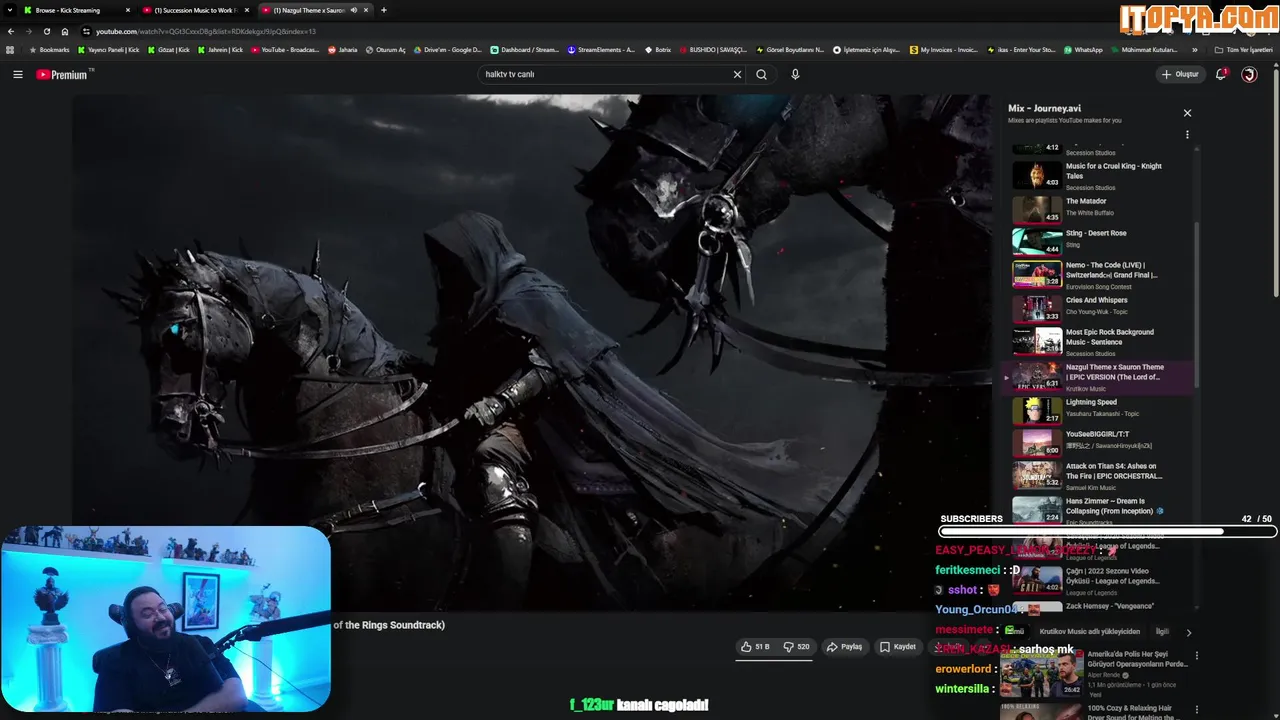This screenshot has width=1280, height=720.
Task: Open Tüm Yer İşaretleri folder
Action: click(x=1243, y=49)
